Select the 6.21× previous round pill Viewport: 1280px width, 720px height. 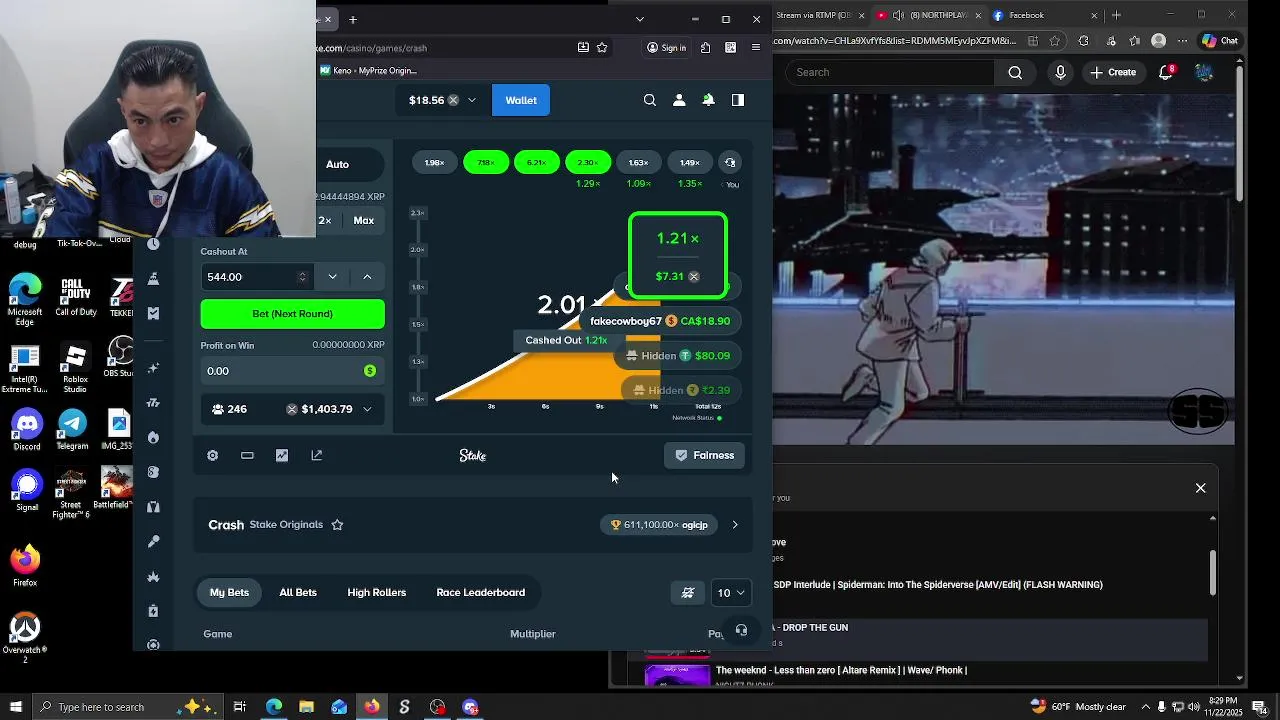tap(536, 163)
